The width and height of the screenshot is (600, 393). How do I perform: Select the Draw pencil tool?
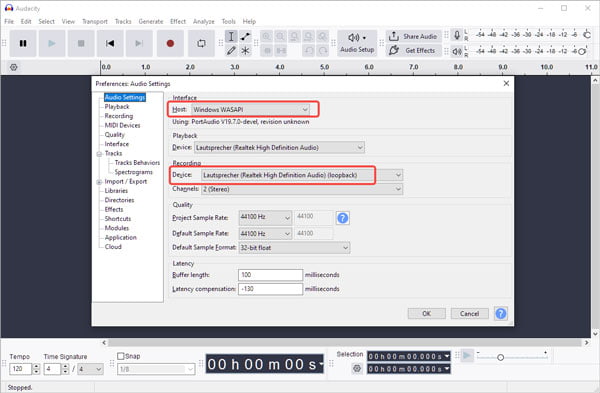click(231, 51)
